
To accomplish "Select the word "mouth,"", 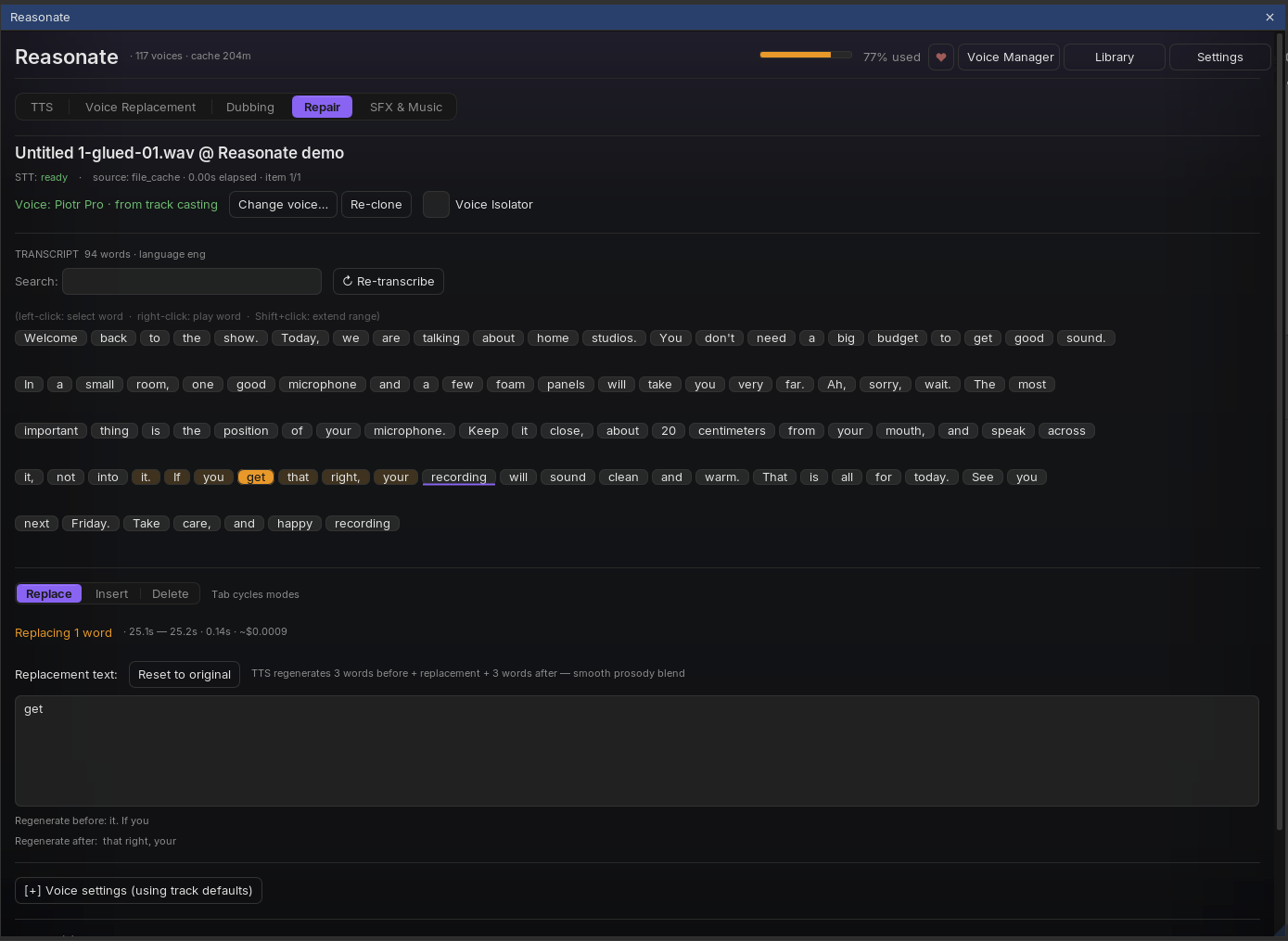I will pos(905,431).
